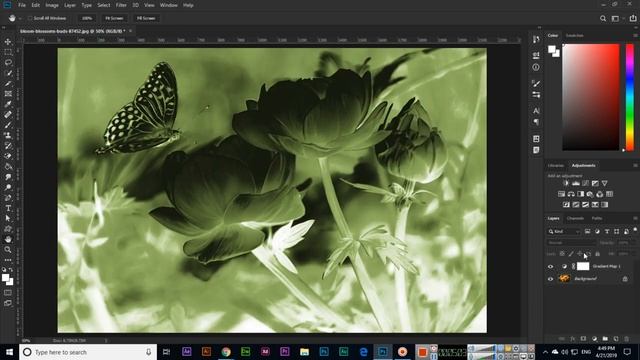Add a Hue/Saturation adjustment
640x360 pixels.
coord(562,194)
